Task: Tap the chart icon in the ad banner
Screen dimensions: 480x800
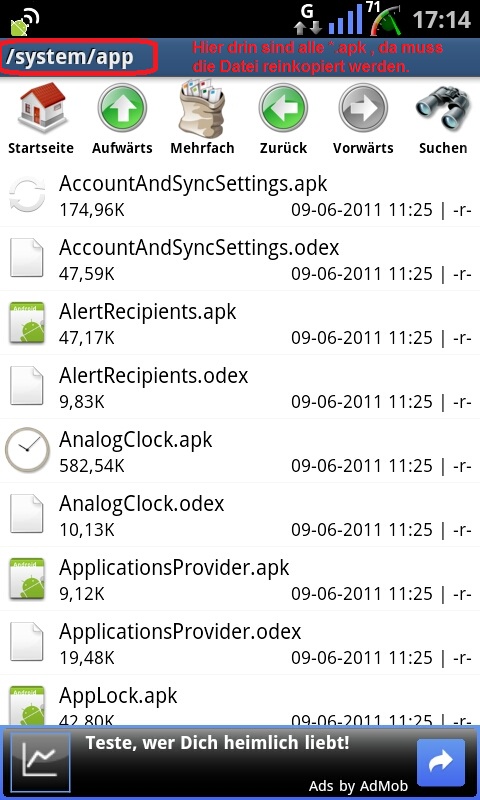Action: [40, 762]
